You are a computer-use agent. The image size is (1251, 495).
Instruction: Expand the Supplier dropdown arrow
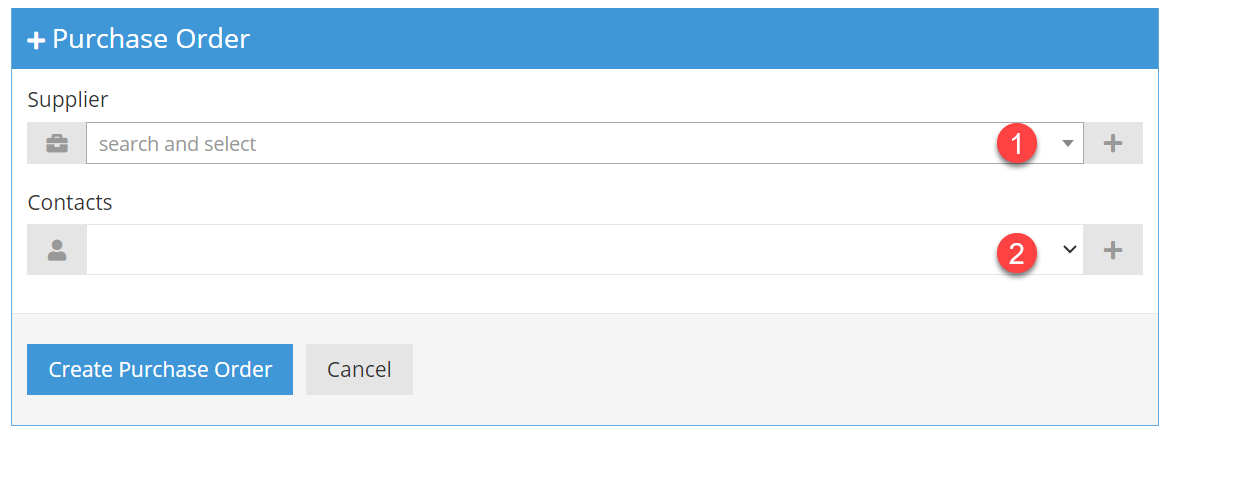pos(1068,144)
